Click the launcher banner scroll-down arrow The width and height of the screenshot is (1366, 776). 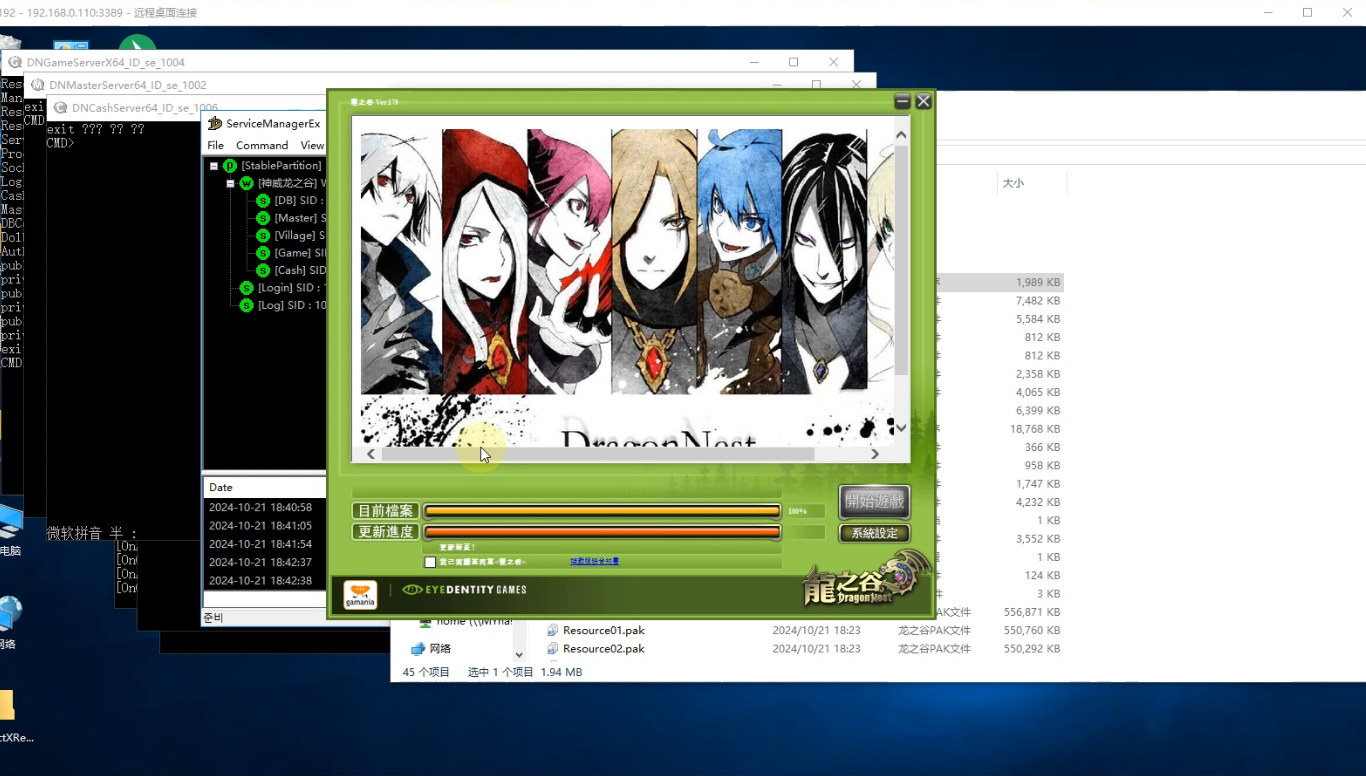tap(901, 427)
